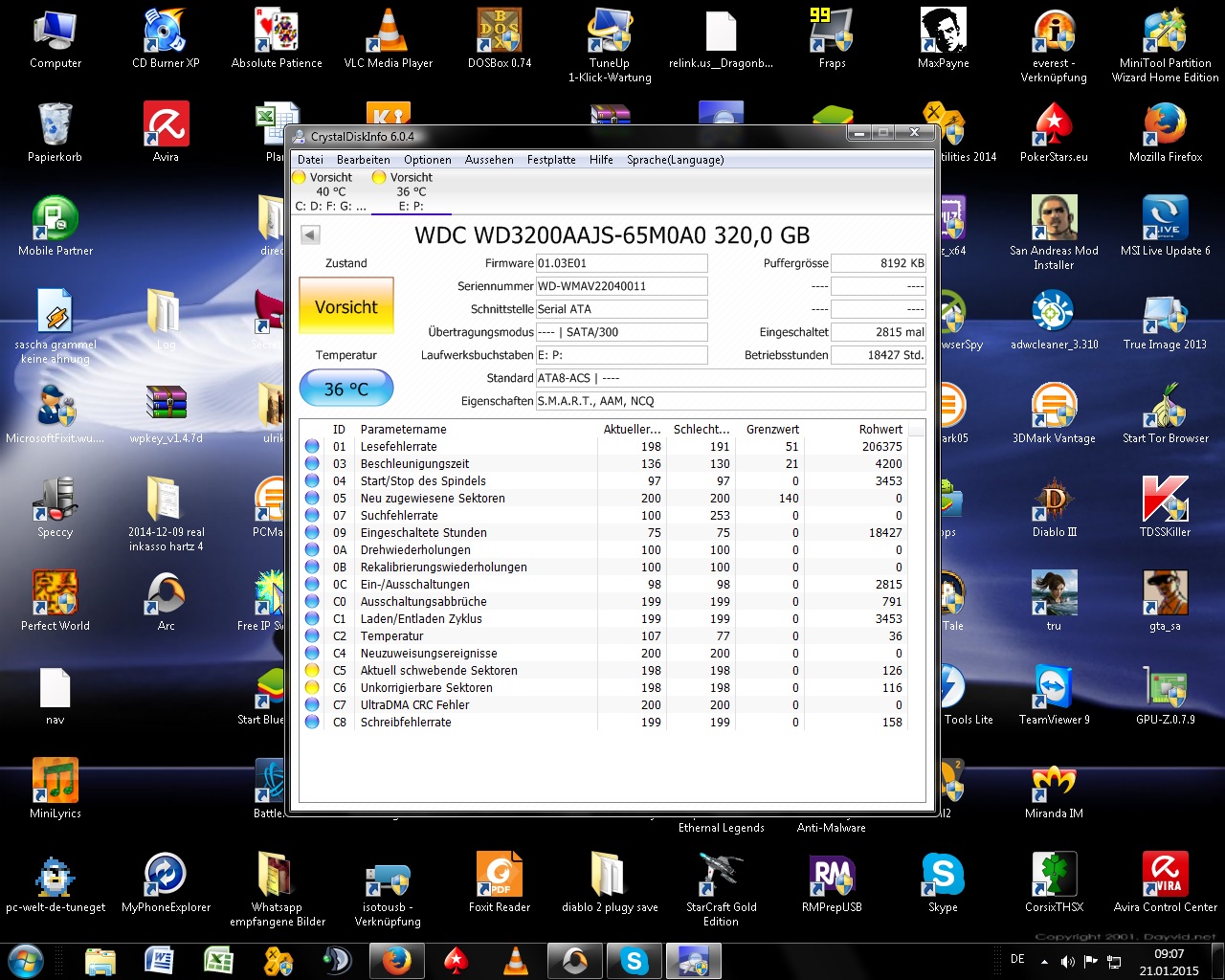Click the previous disk arrow button
The image size is (1225, 980).
pos(310,234)
